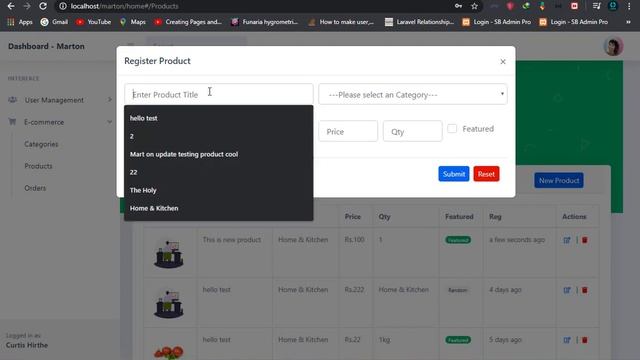Image resolution: width=640 pixels, height=360 pixels.
Task: Click the E-commerce cart icon
Action: tap(12, 122)
